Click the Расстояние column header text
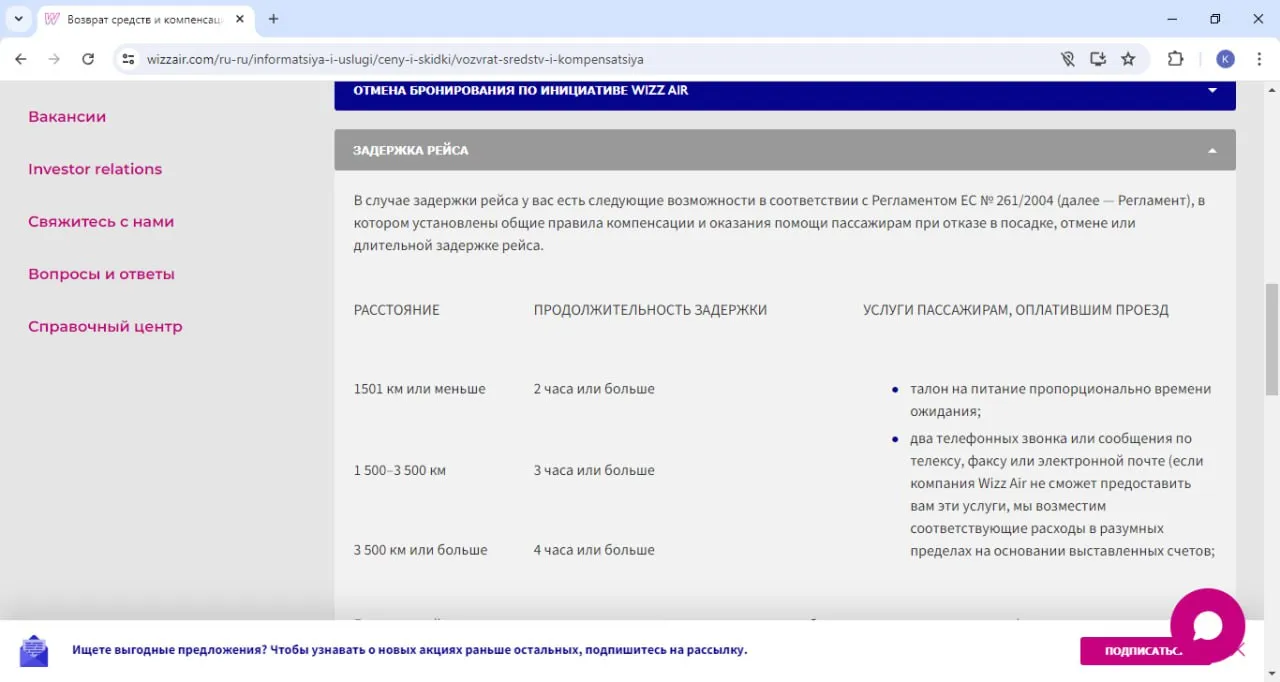The height and width of the screenshot is (682, 1280). tap(396, 310)
